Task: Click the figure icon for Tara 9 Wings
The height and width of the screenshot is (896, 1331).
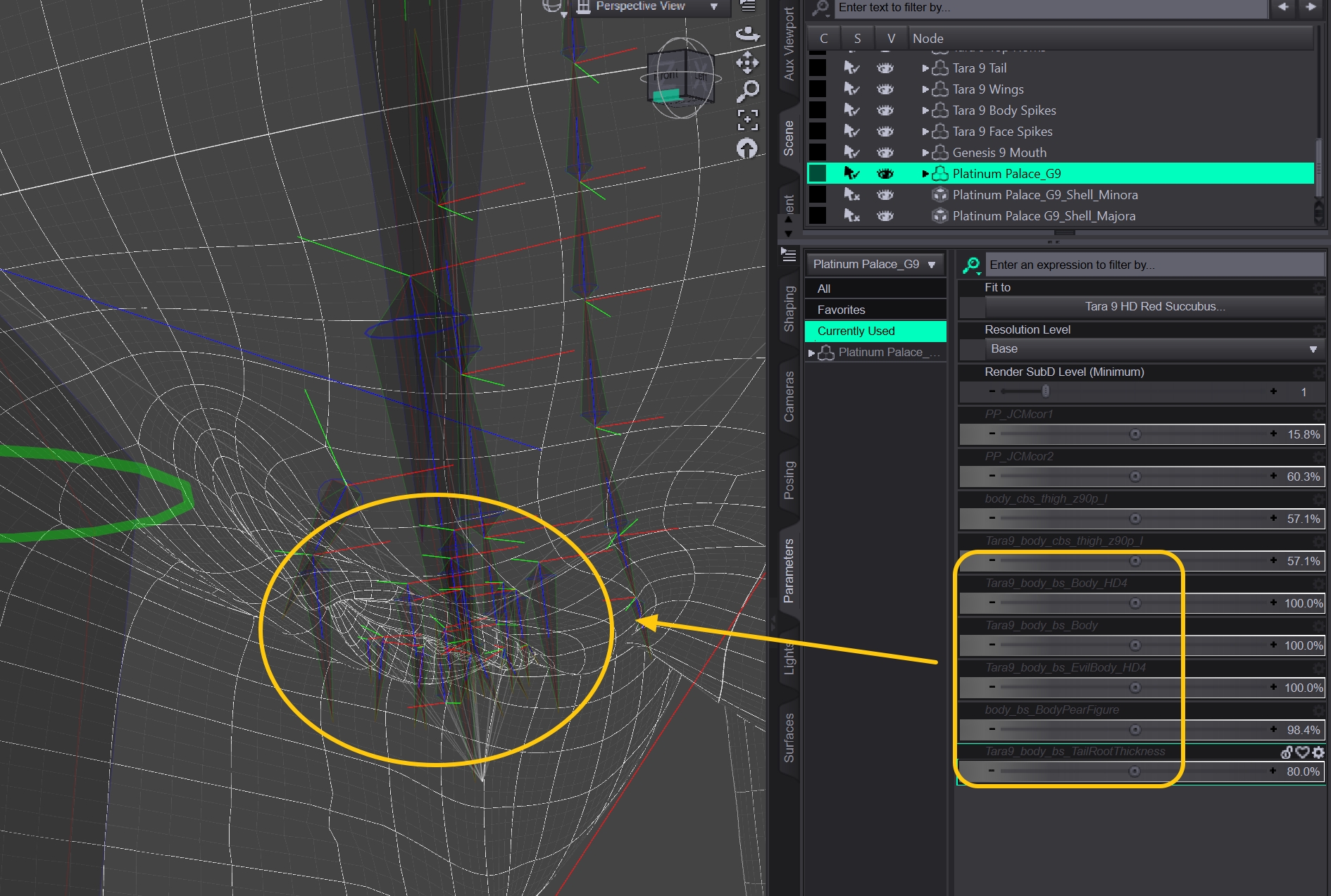Action: click(940, 89)
